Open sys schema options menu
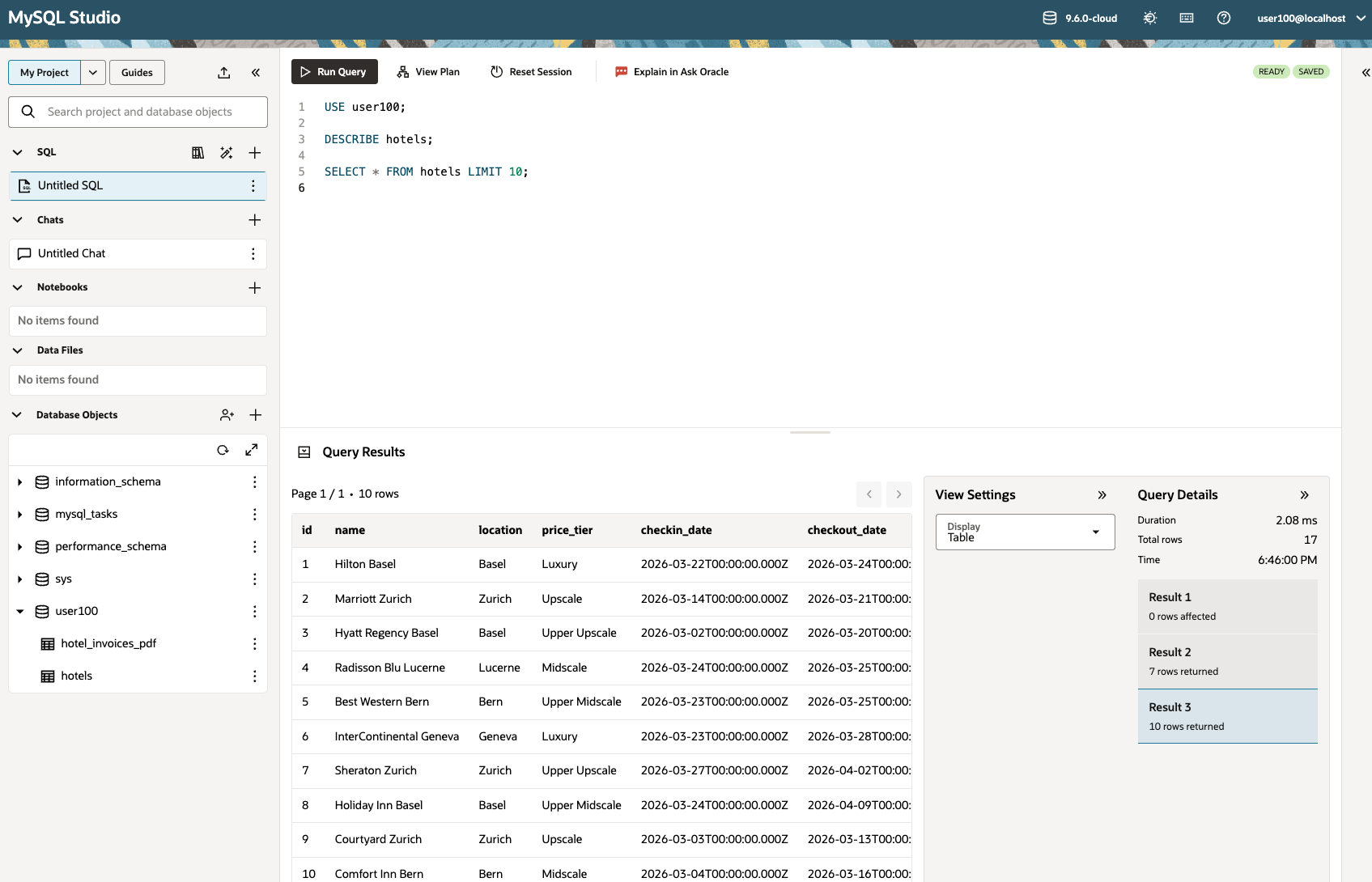1372x882 pixels. coord(255,579)
